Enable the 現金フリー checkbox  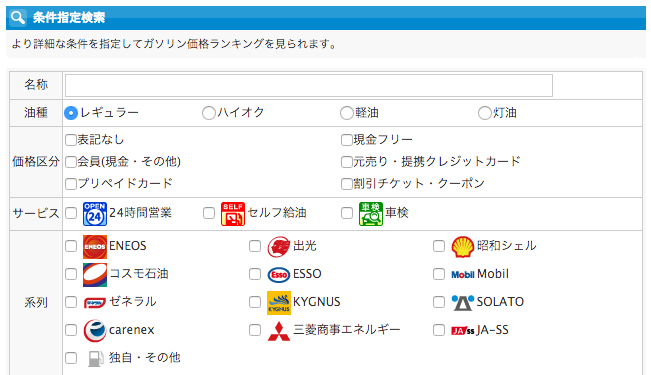coord(347,140)
